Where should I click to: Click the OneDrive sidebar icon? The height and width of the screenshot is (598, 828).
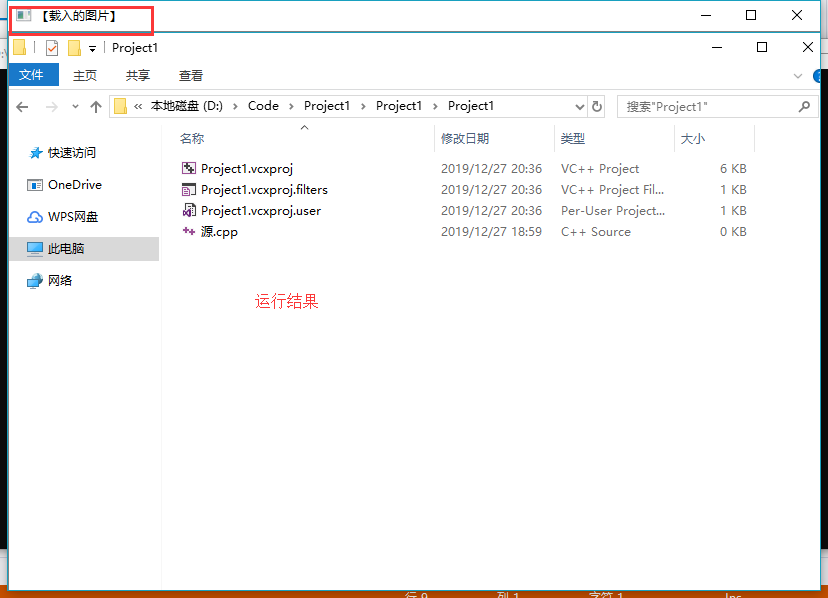tap(35, 185)
